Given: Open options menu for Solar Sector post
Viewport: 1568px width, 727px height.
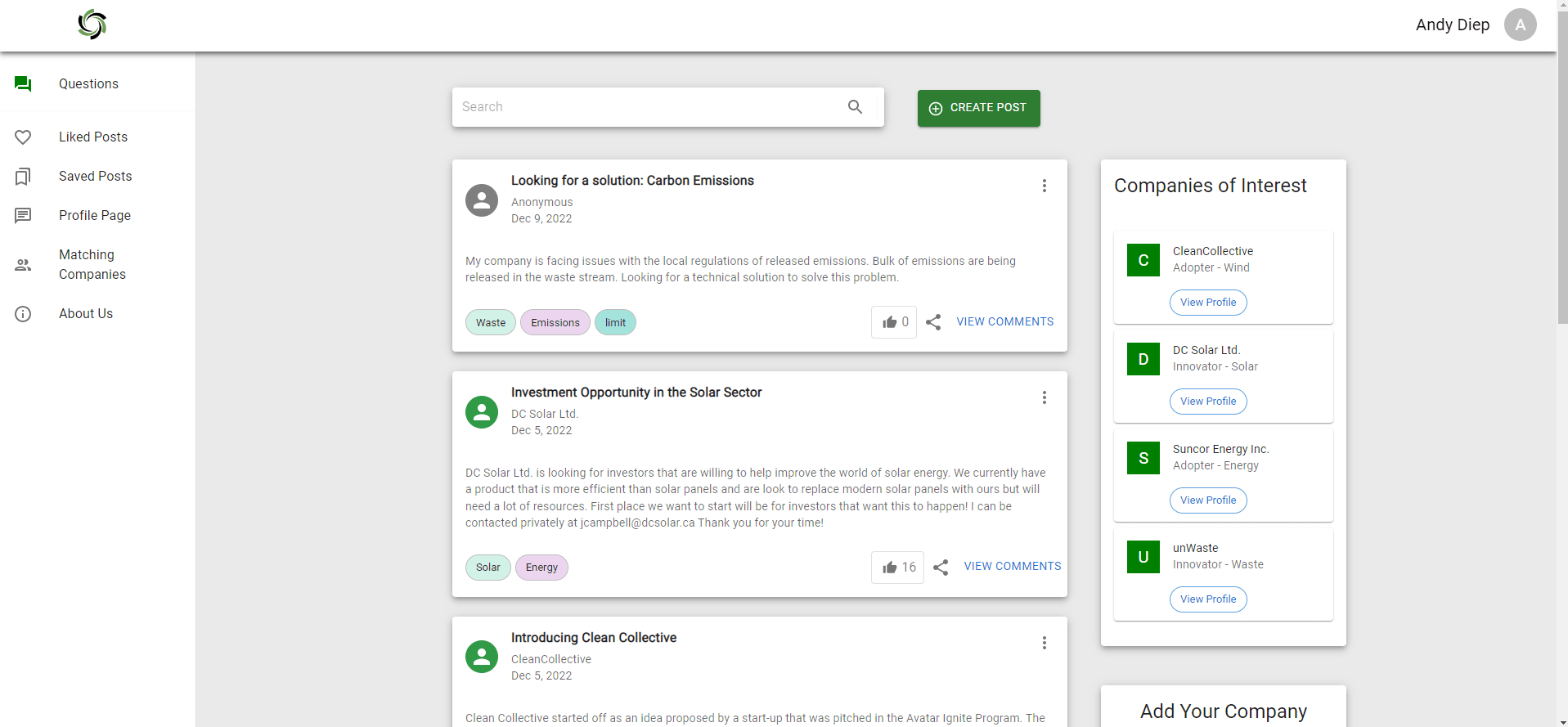Looking at the screenshot, I should pos(1044,397).
